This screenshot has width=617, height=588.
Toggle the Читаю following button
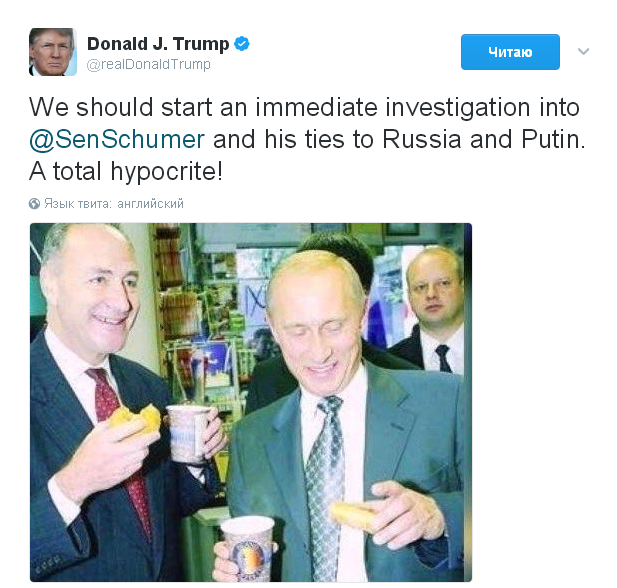(x=510, y=52)
